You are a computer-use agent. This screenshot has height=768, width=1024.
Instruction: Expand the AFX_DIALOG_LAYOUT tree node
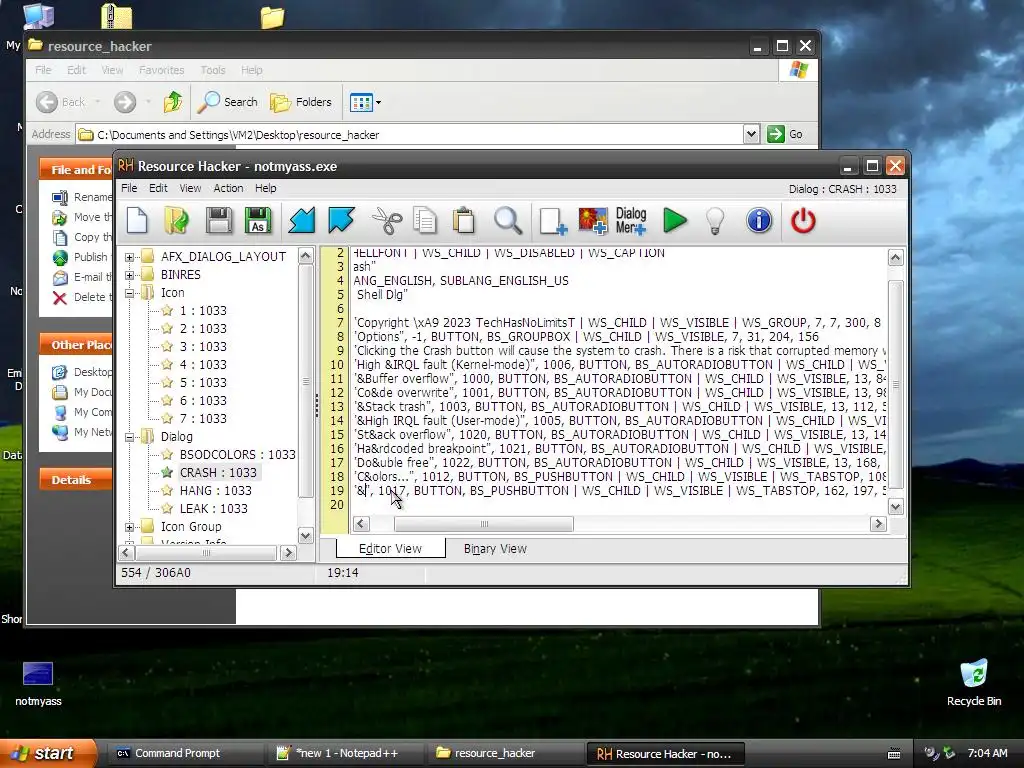coord(129,257)
